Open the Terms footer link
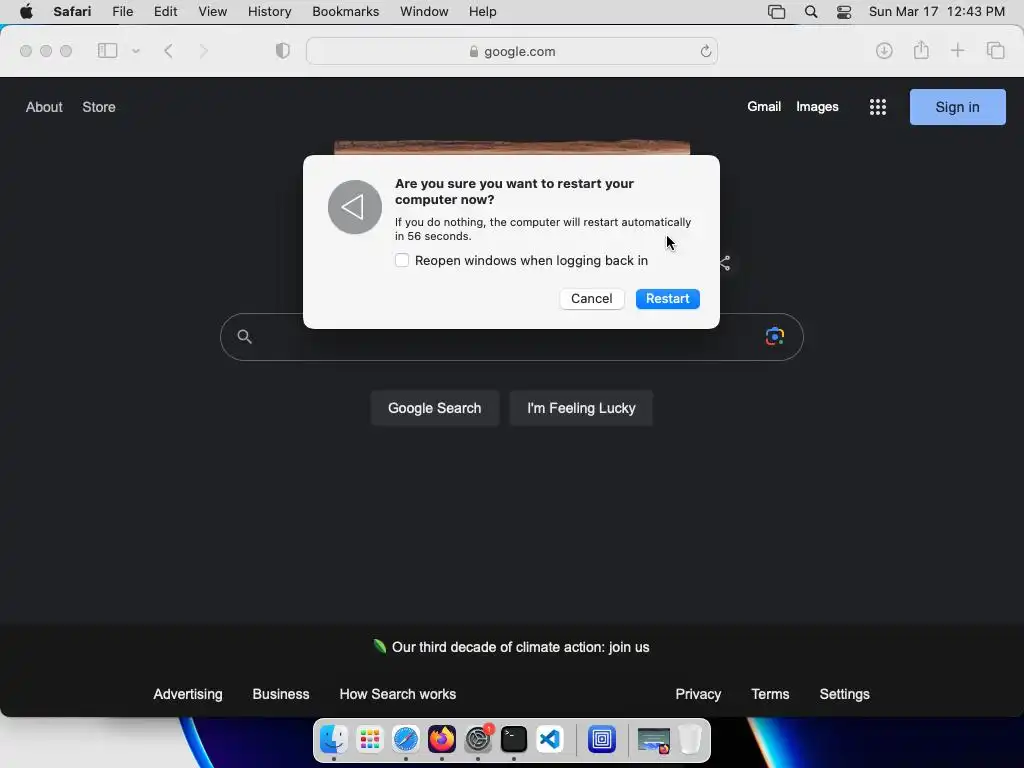Viewport: 1024px width, 768px height. point(770,694)
